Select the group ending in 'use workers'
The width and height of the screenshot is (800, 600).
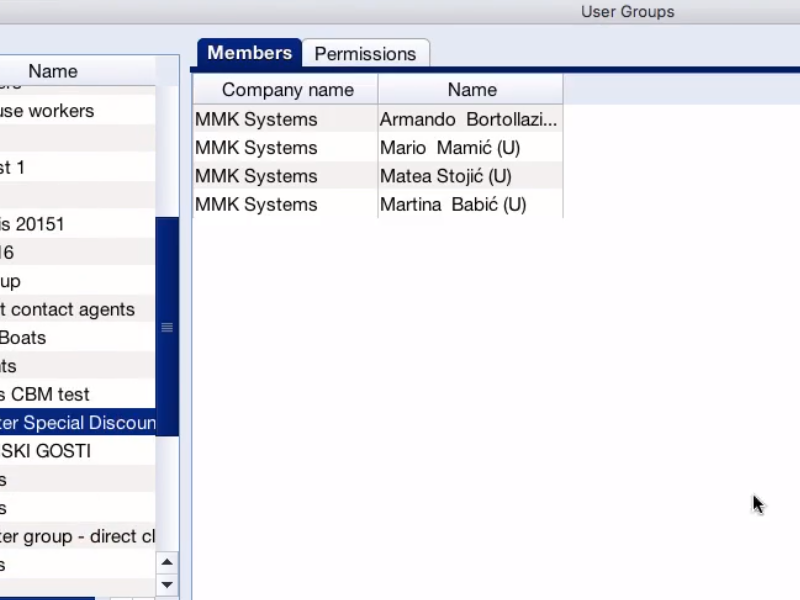pyautogui.click(x=47, y=111)
